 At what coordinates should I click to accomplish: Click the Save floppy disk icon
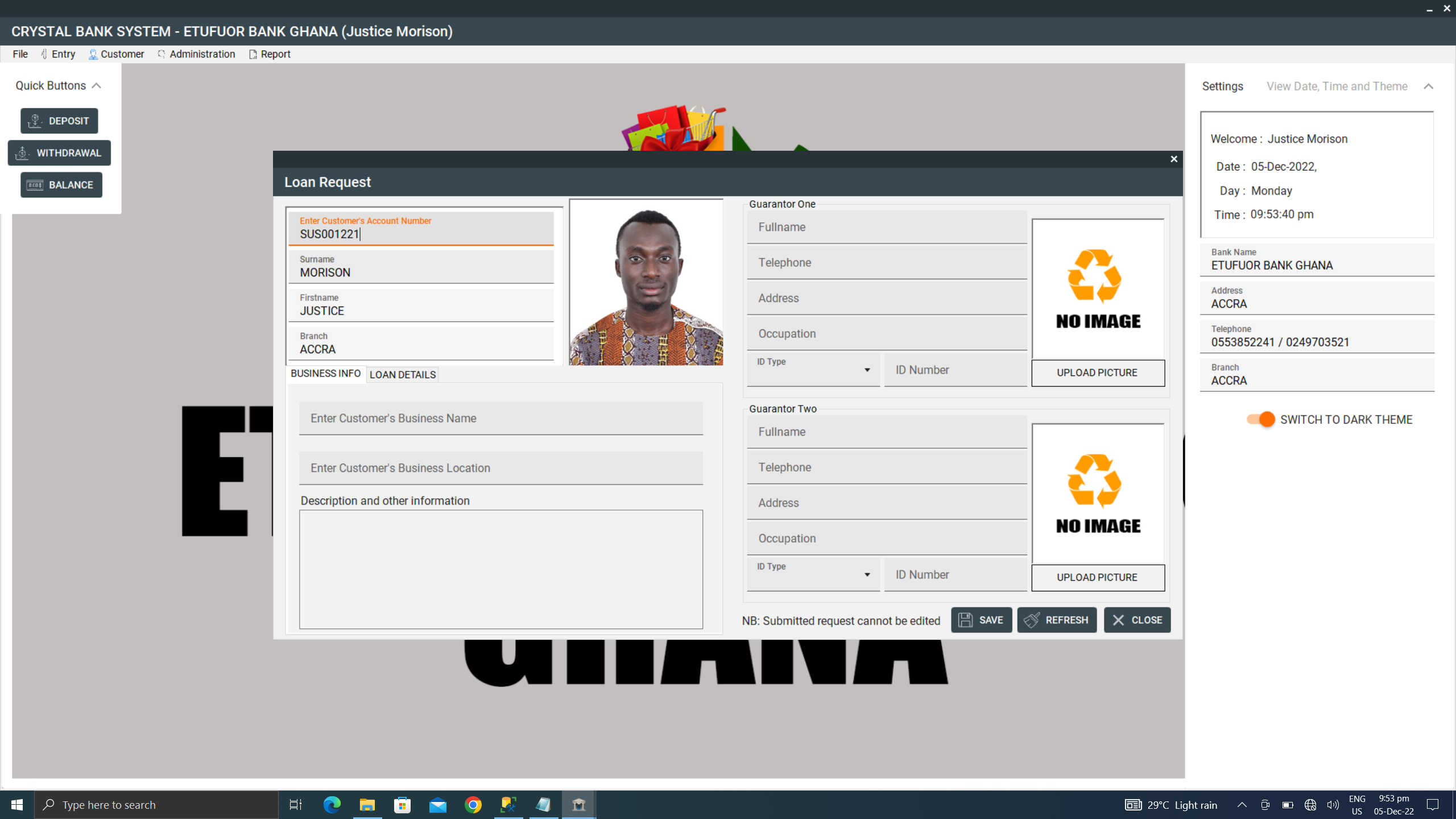965,620
